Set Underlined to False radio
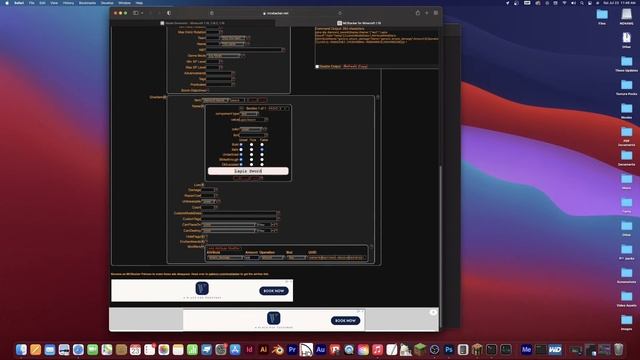 pyautogui.click(x=262, y=154)
